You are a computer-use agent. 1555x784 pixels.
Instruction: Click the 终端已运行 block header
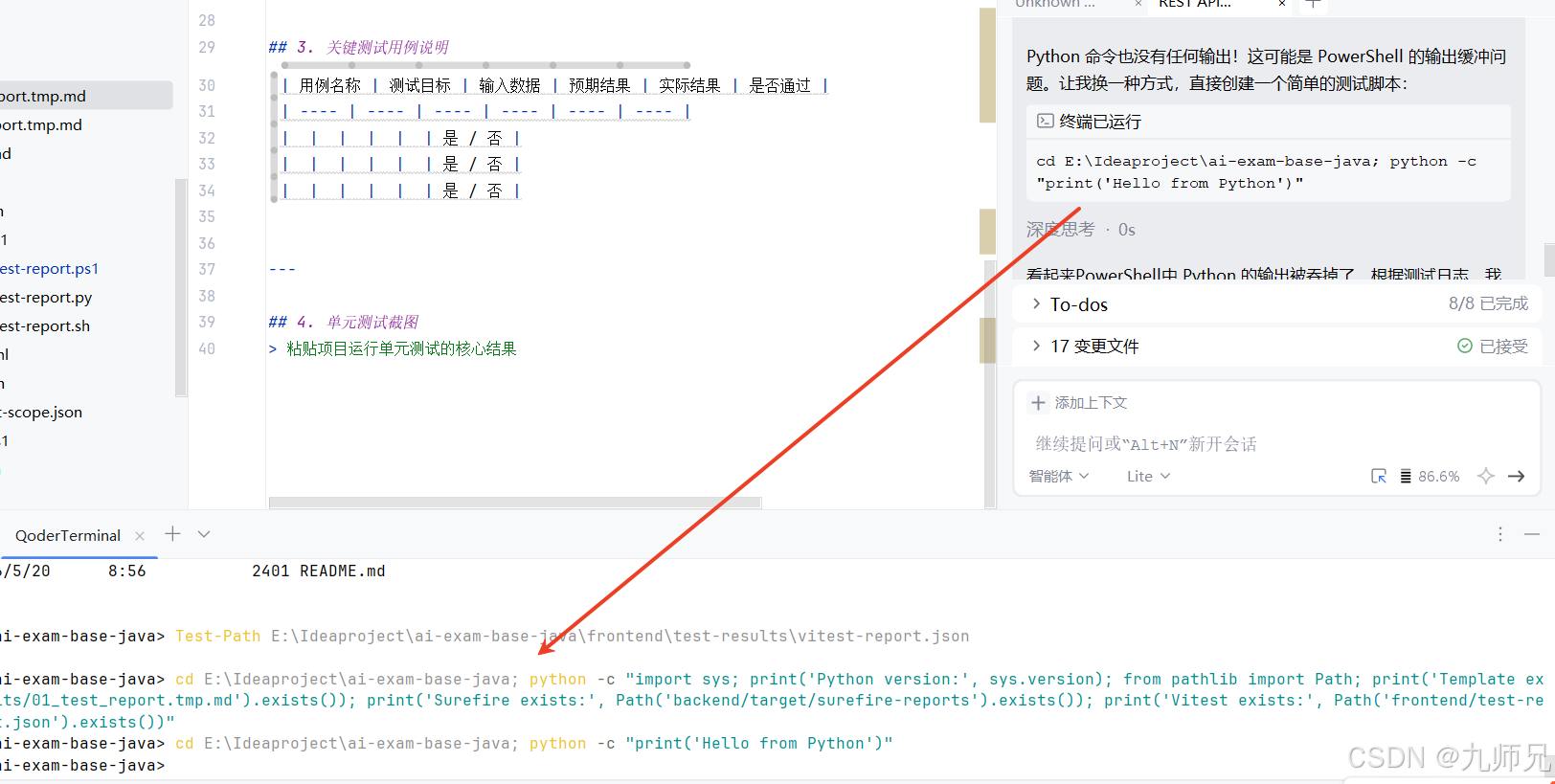click(x=1269, y=122)
